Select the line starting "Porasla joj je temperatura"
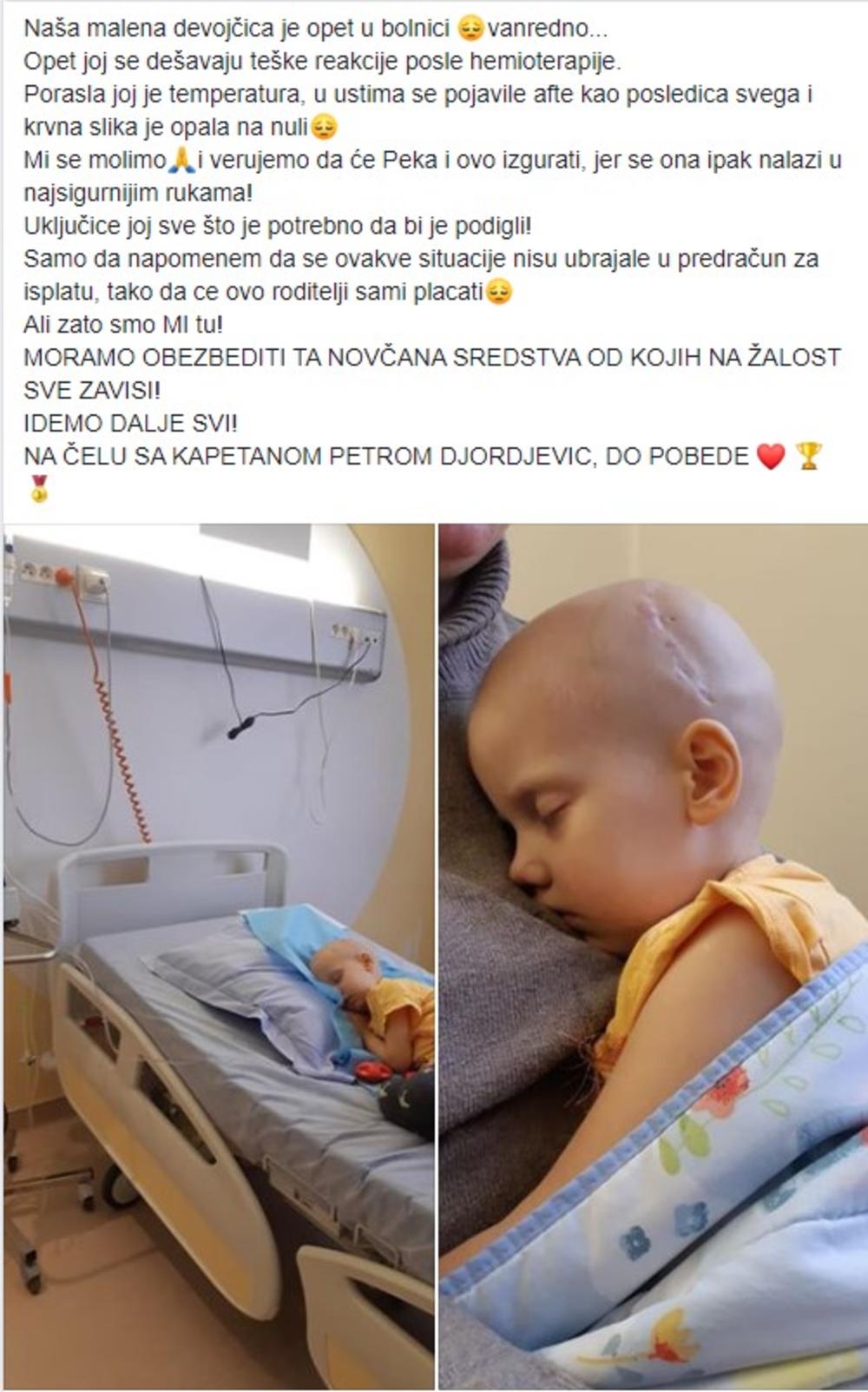The image size is (868, 1392). (418, 95)
